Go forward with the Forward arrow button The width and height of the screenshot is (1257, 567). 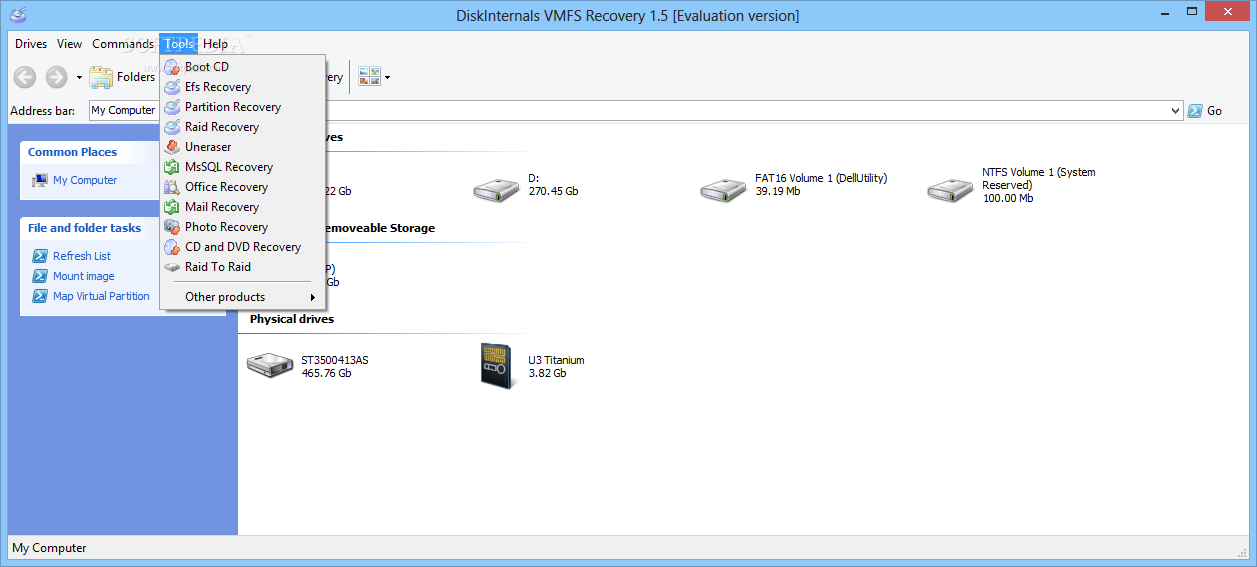coord(56,77)
